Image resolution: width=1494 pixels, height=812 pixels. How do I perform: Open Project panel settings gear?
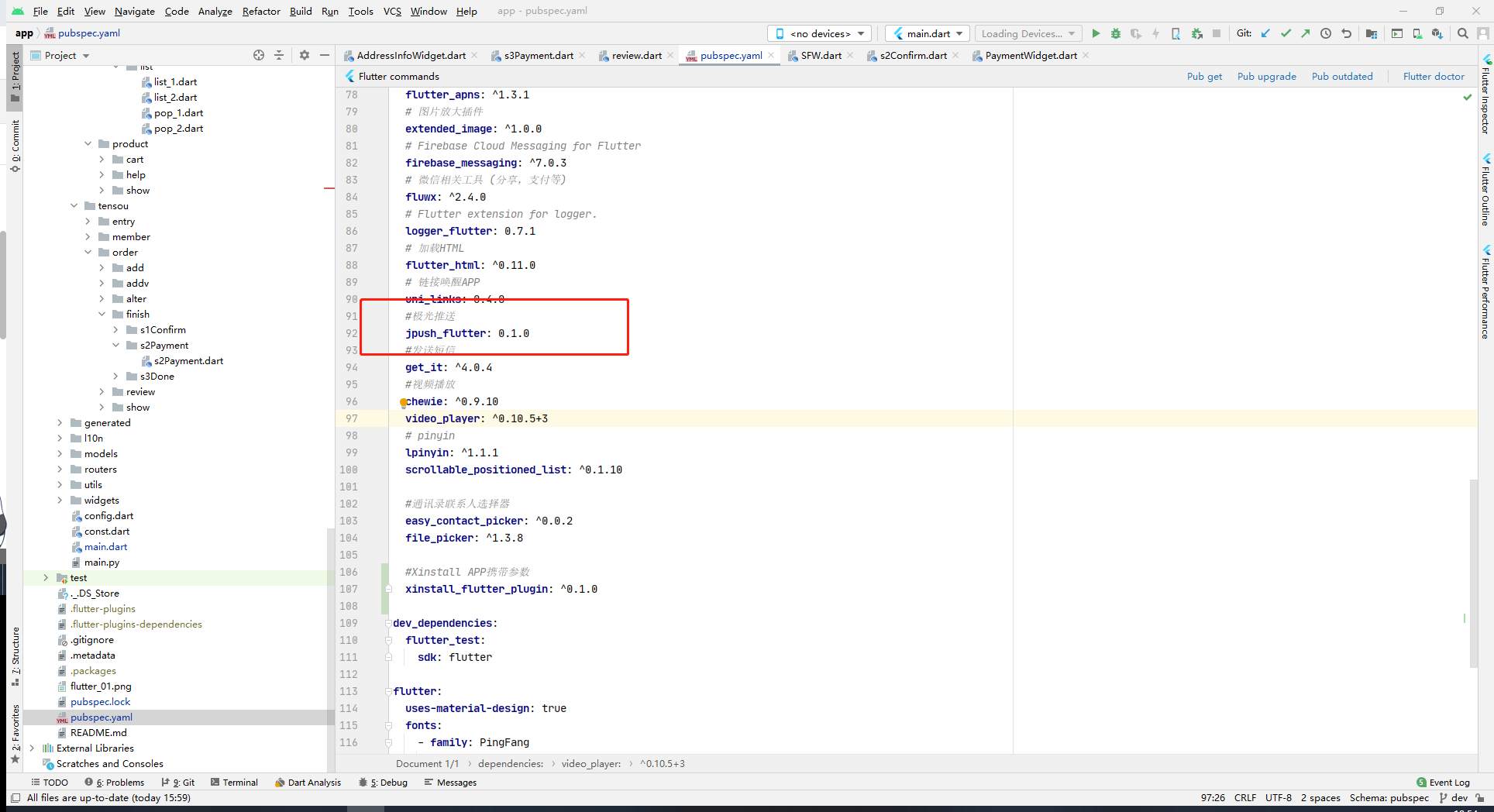305,55
